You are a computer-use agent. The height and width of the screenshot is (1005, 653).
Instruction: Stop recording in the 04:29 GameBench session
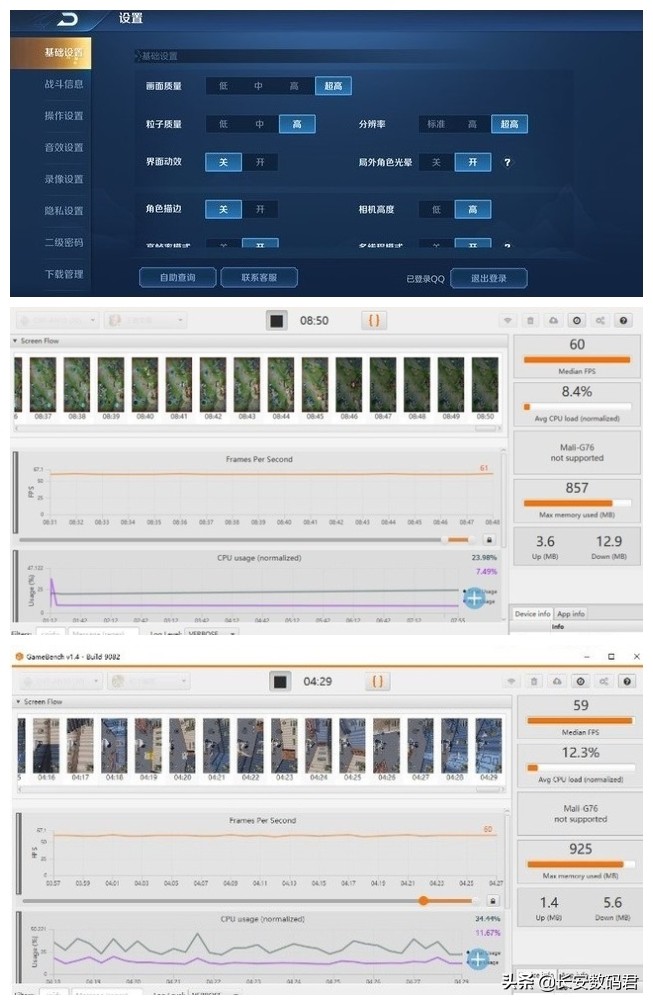pyautogui.click(x=280, y=681)
